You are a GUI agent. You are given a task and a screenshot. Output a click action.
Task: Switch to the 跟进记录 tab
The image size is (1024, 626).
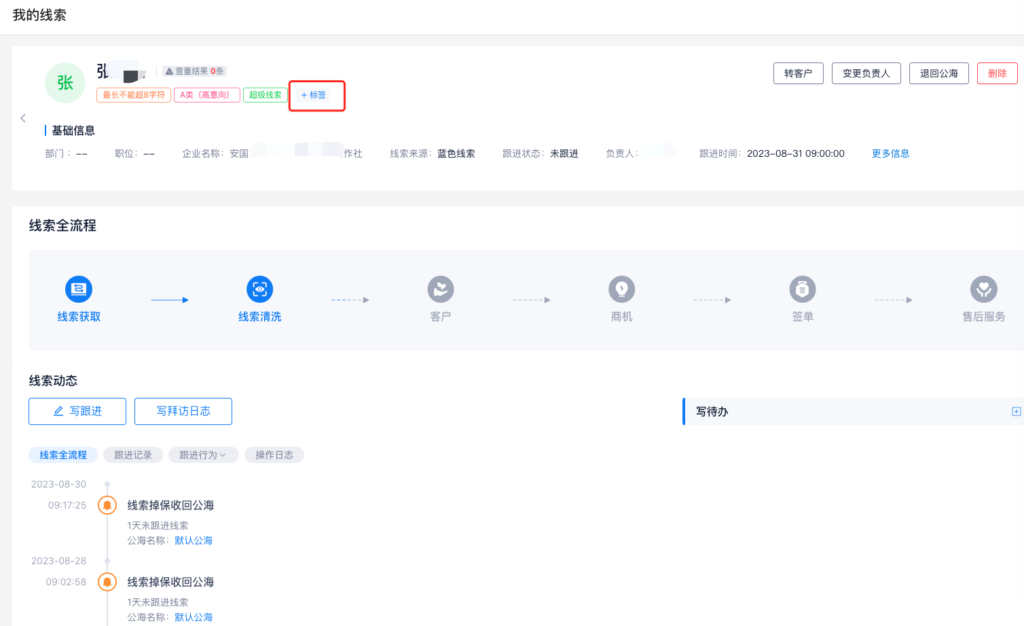[133, 455]
